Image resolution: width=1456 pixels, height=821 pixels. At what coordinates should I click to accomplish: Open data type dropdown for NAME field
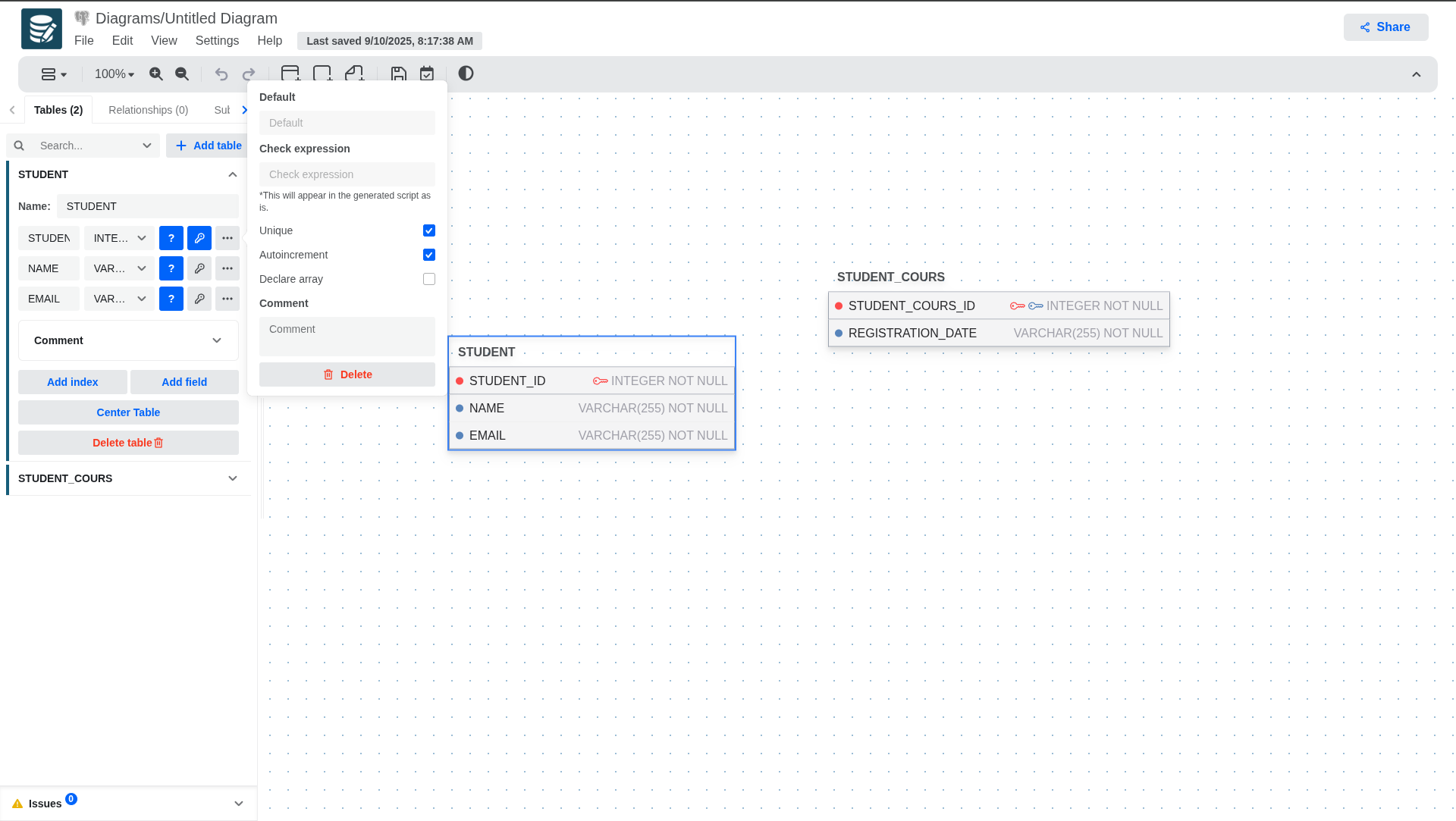120,268
